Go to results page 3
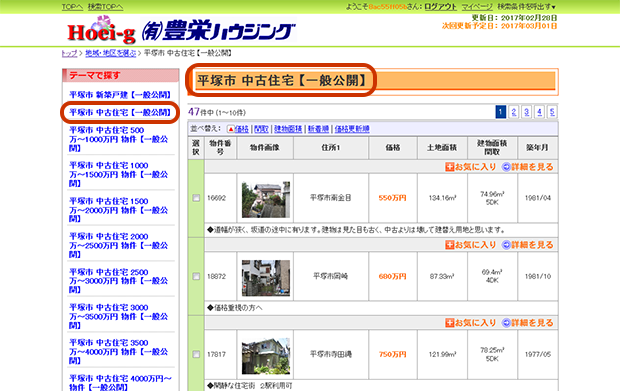The image size is (620, 391). click(527, 112)
